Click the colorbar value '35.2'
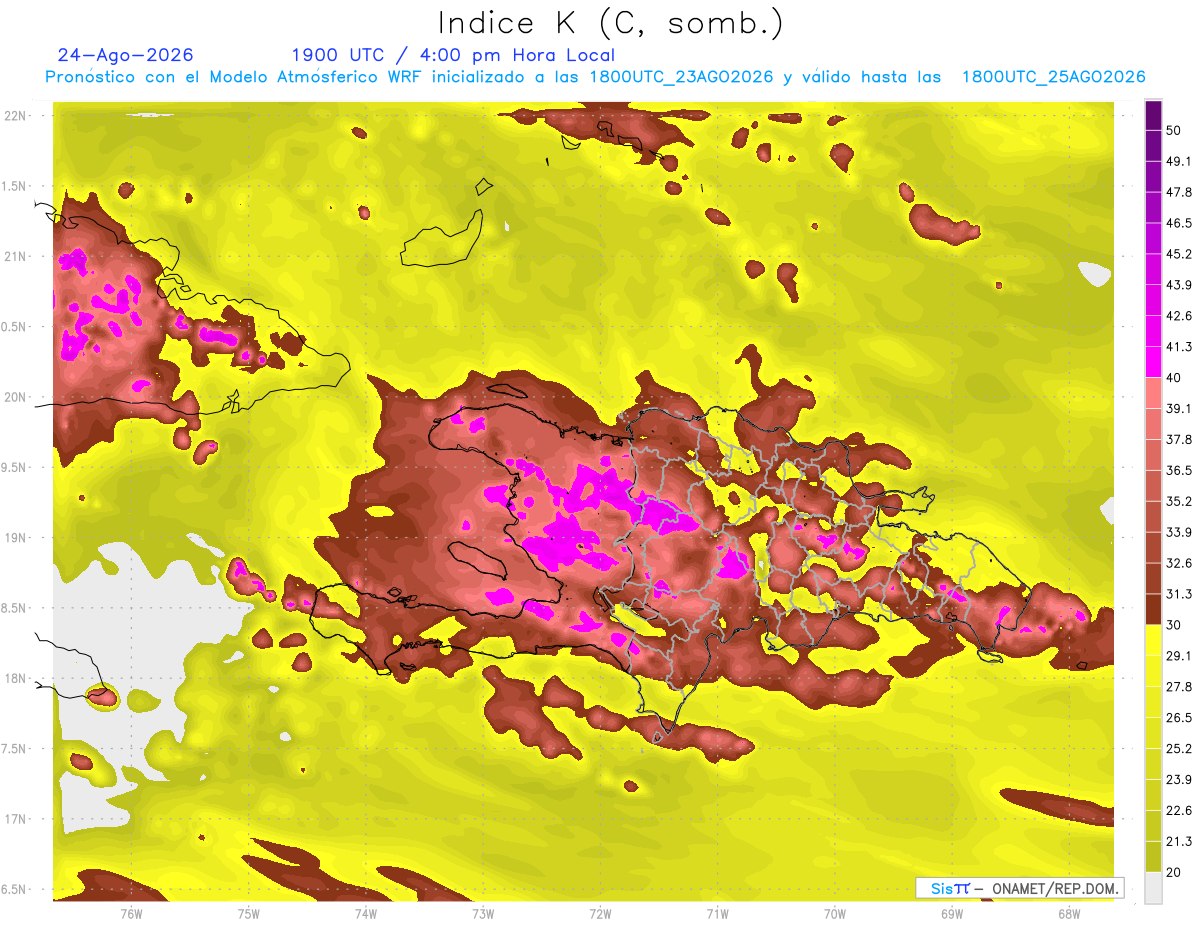Screen dimensions: 1200x927 [1179, 502]
